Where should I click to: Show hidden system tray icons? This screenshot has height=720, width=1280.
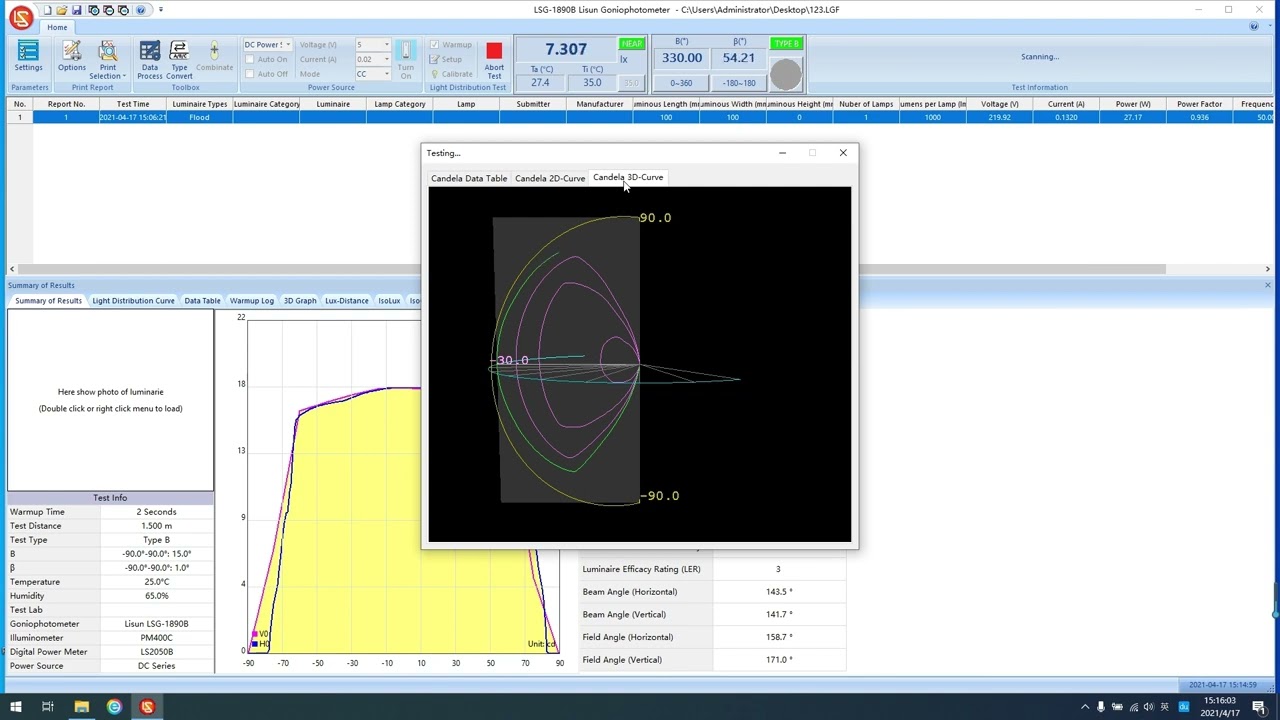(1085, 707)
